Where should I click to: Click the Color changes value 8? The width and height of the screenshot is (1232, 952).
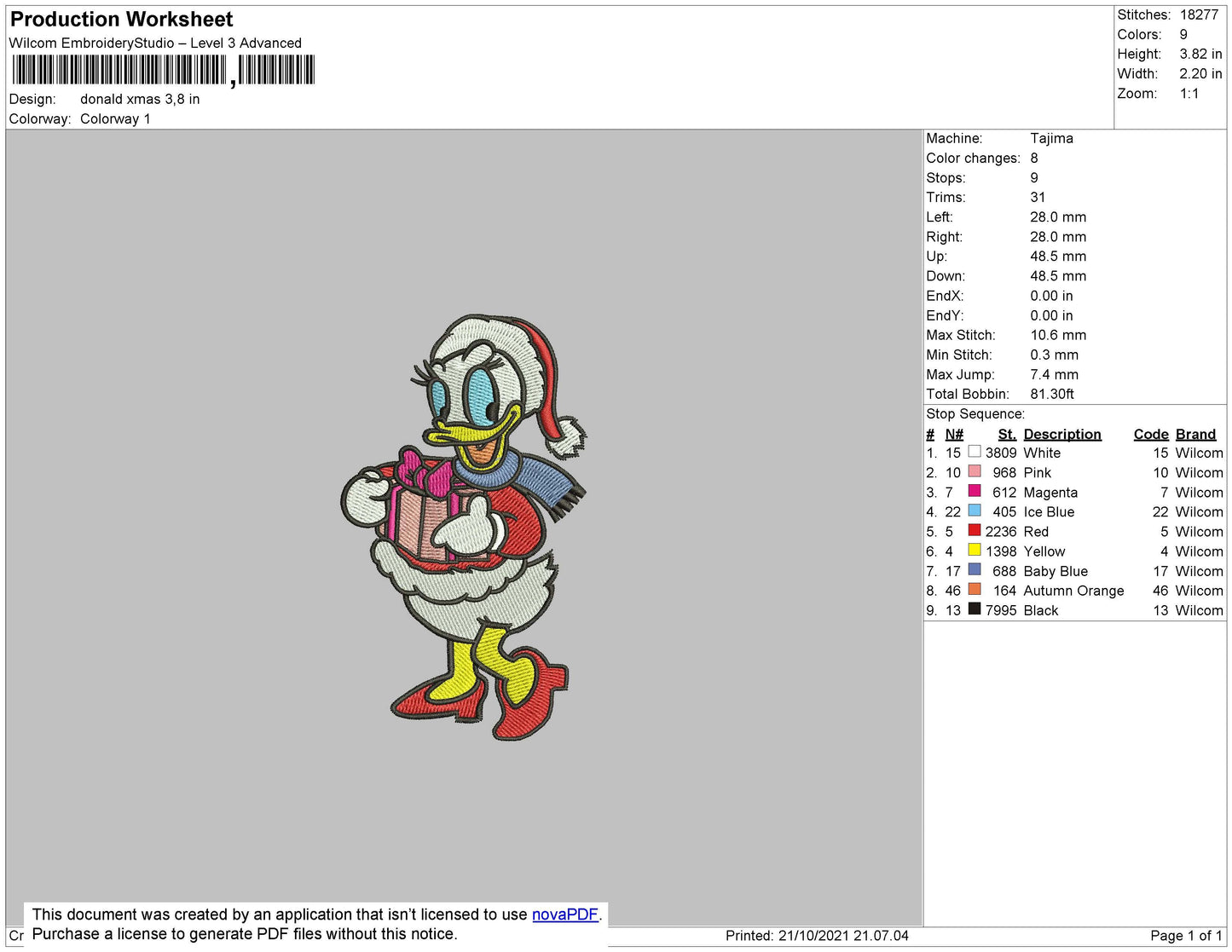point(1034,159)
